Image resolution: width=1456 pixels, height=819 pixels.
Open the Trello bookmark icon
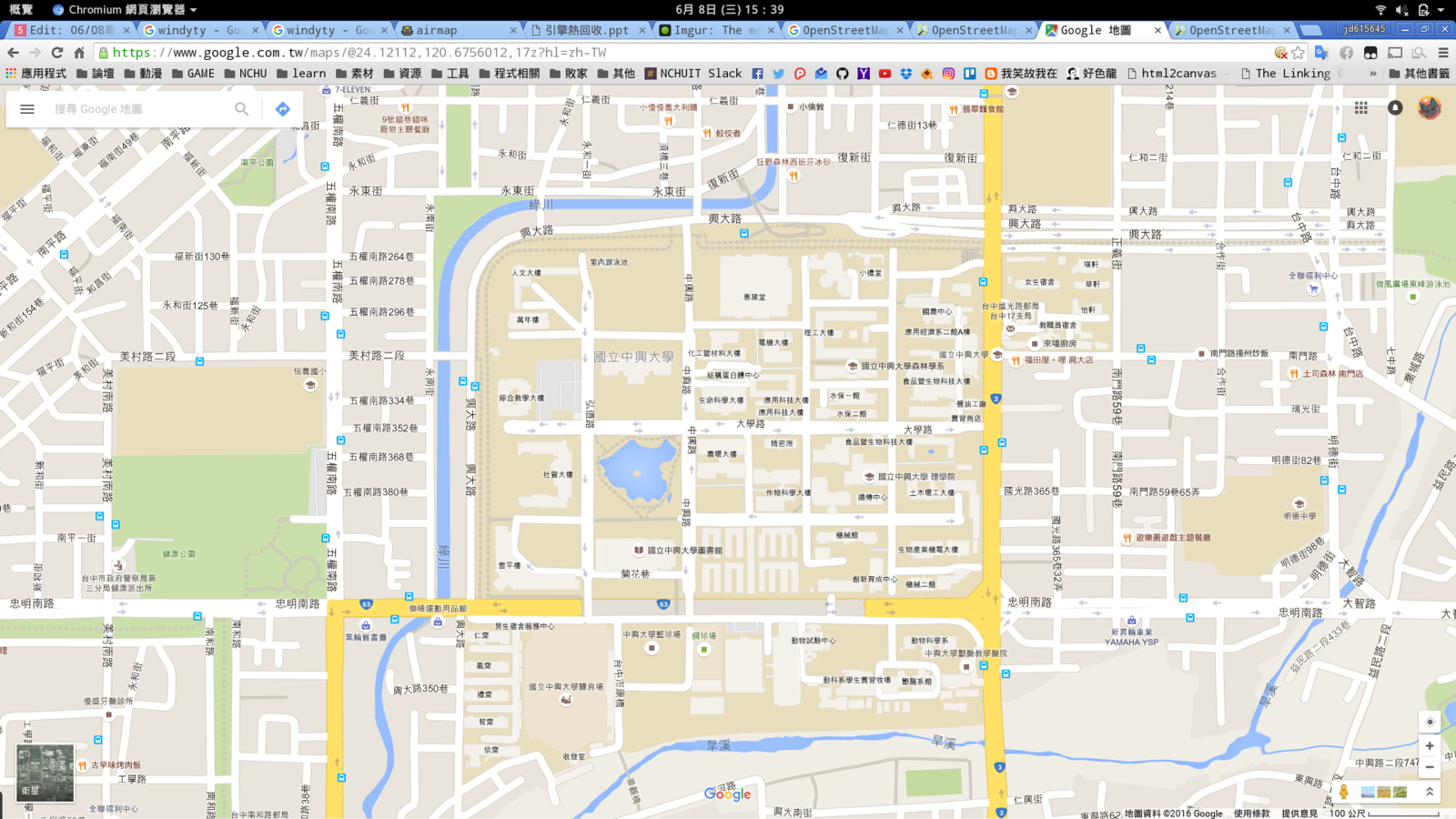(970, 74)
